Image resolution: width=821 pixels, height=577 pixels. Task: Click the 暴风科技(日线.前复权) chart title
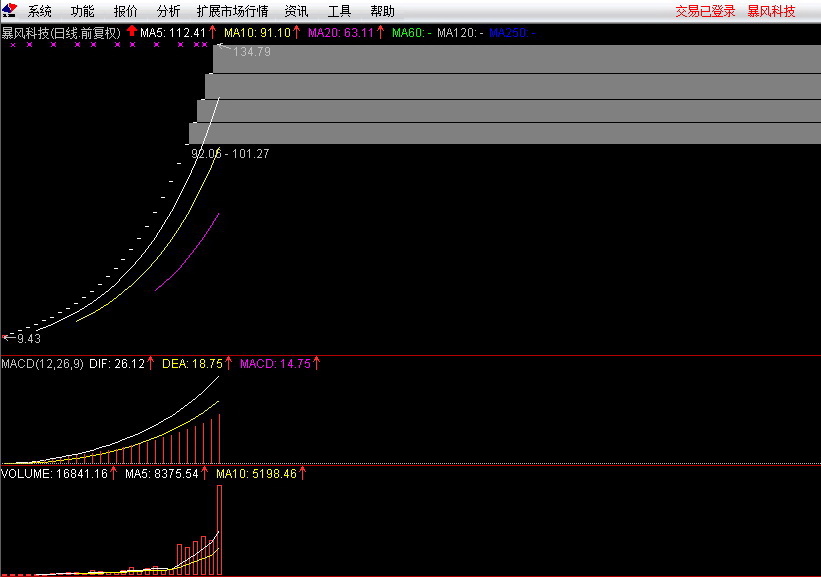click(x=61, y=33)
